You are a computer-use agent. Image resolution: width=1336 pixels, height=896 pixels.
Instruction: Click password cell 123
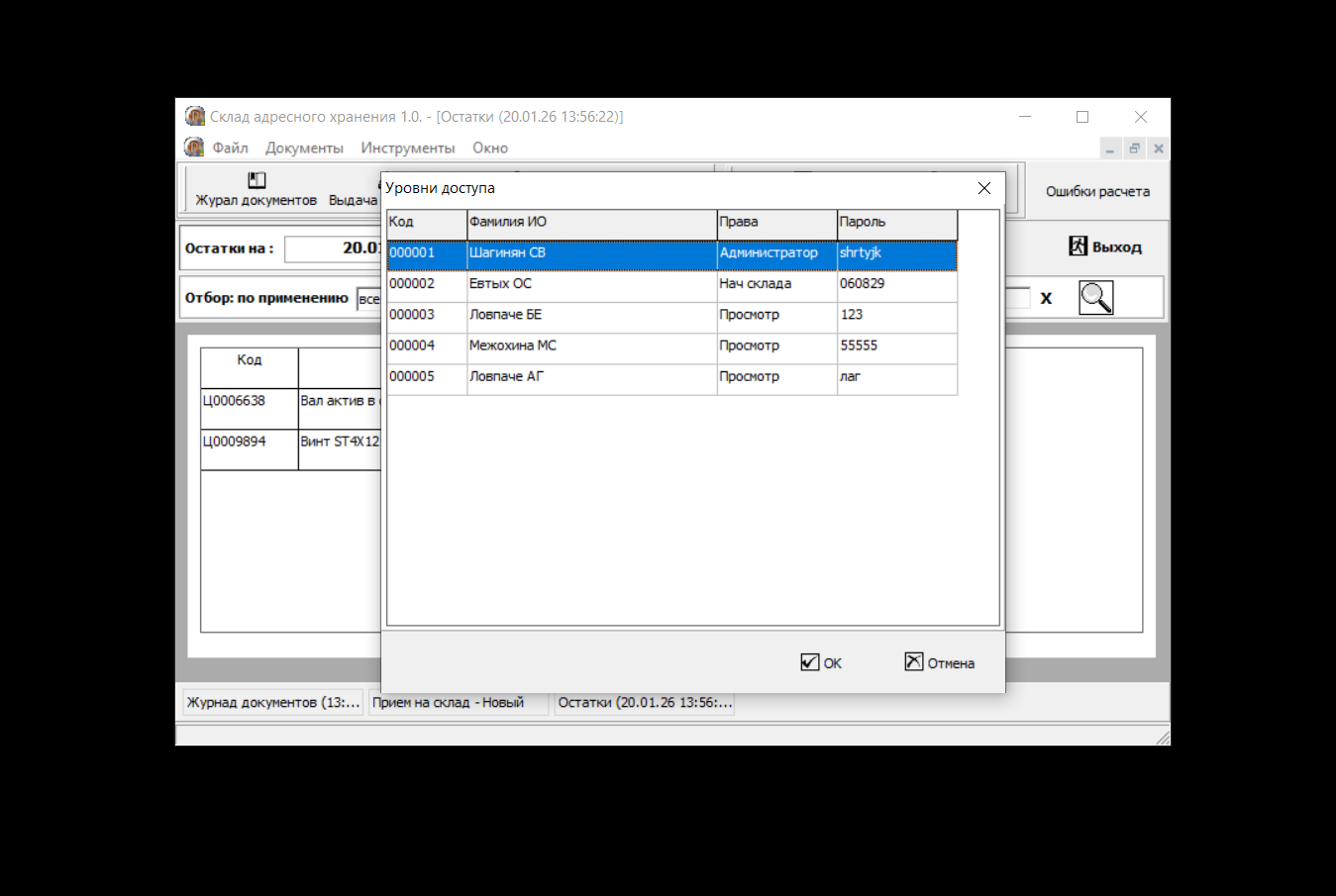click(897, 317)
